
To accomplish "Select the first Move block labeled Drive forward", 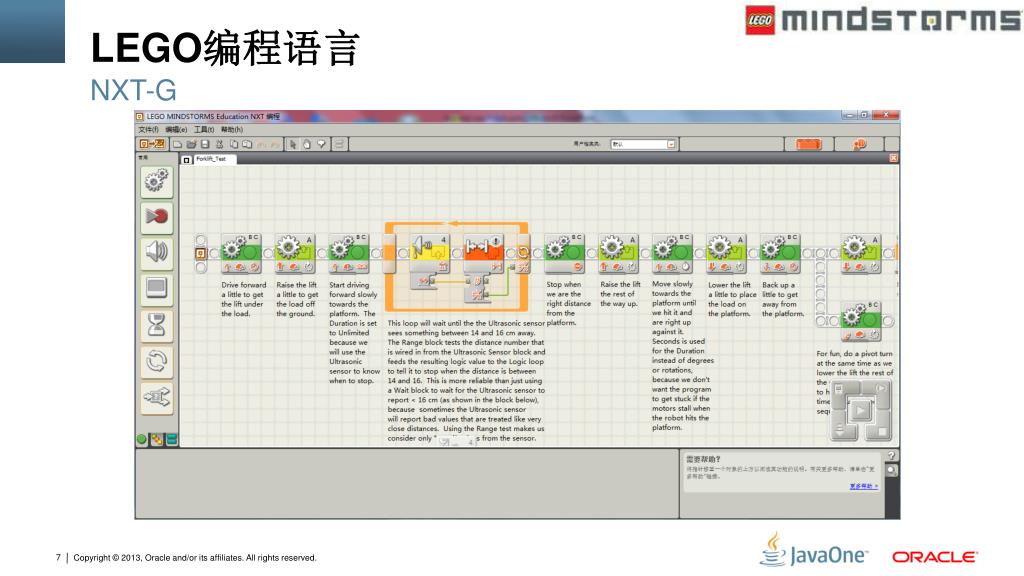I will tap(241, 253).
